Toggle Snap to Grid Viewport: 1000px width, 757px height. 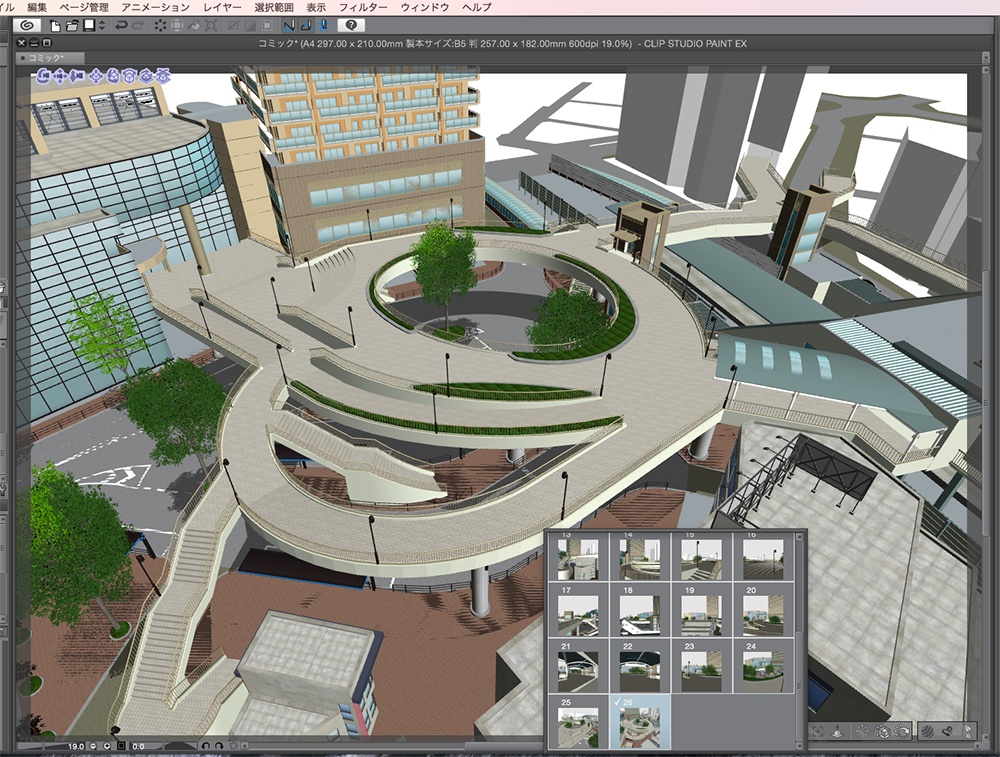tap(323, 26)
